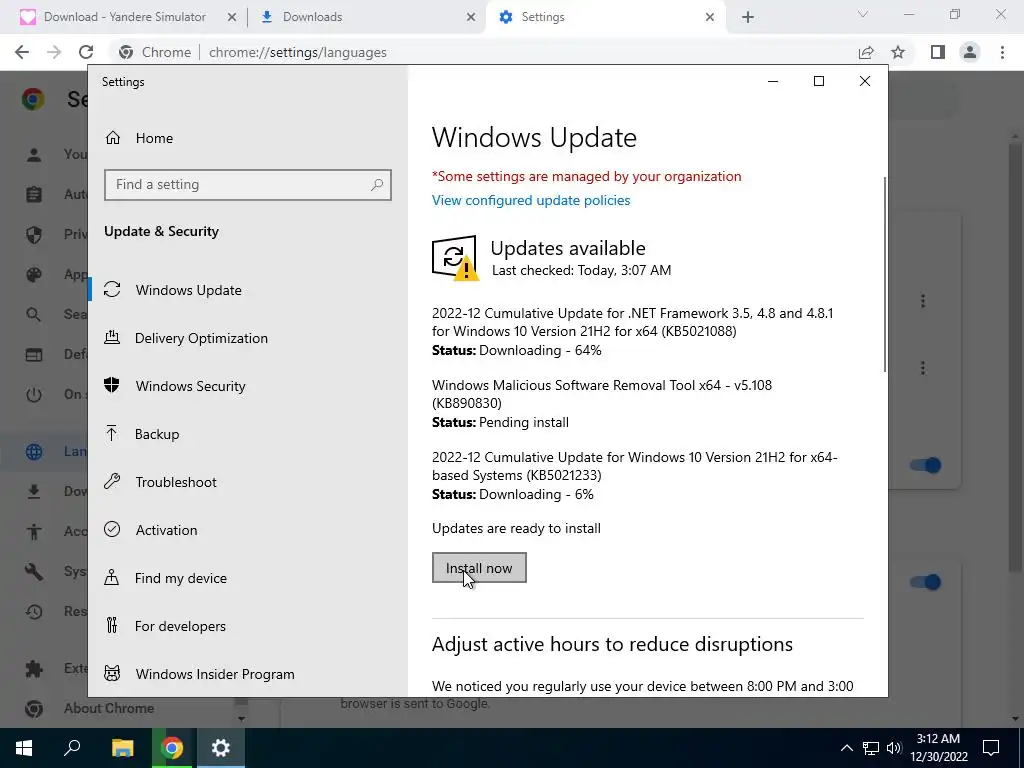Click the Backup upload arrow icon

(112, 434)
